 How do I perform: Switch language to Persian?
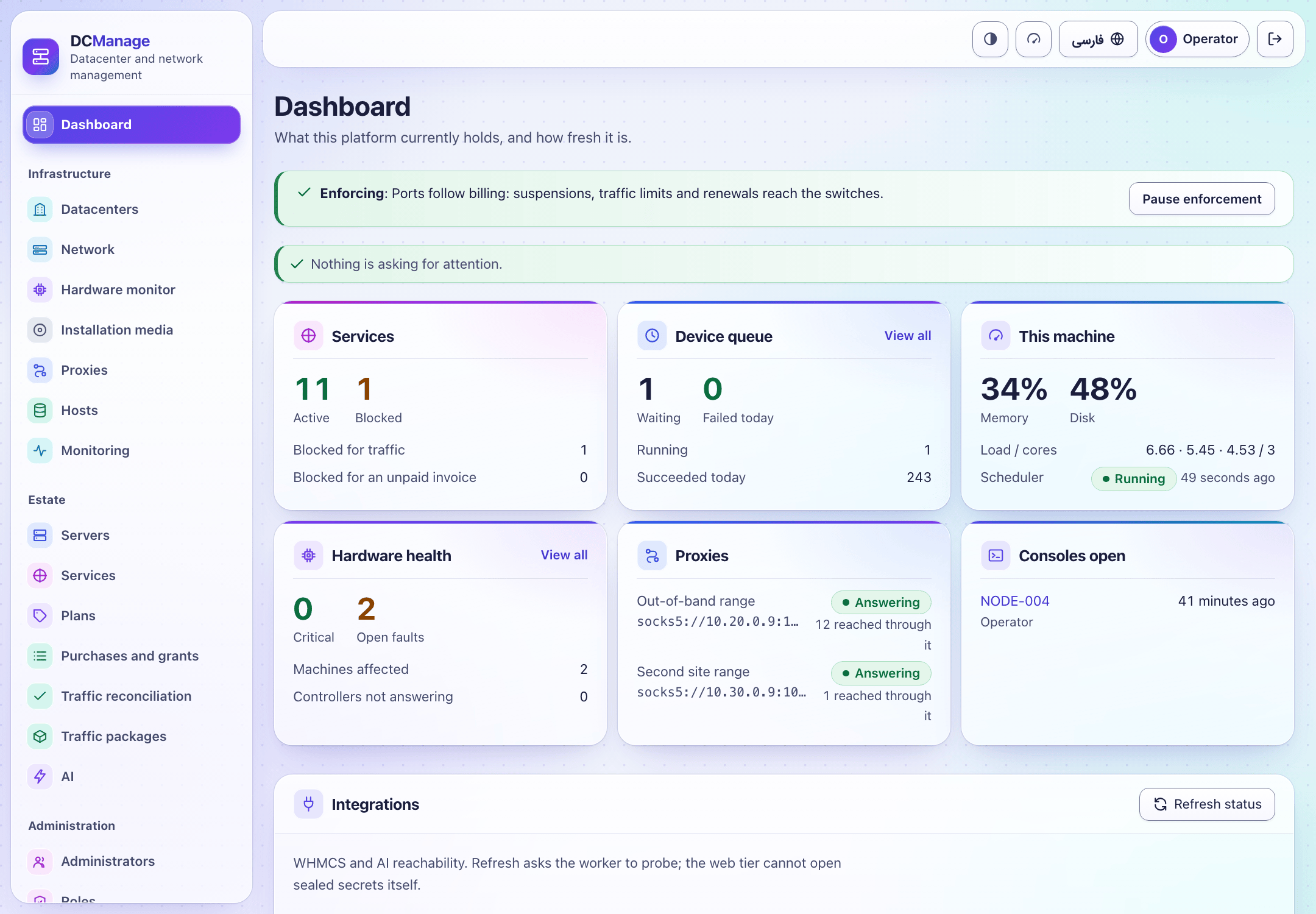tap(1098, 39)
